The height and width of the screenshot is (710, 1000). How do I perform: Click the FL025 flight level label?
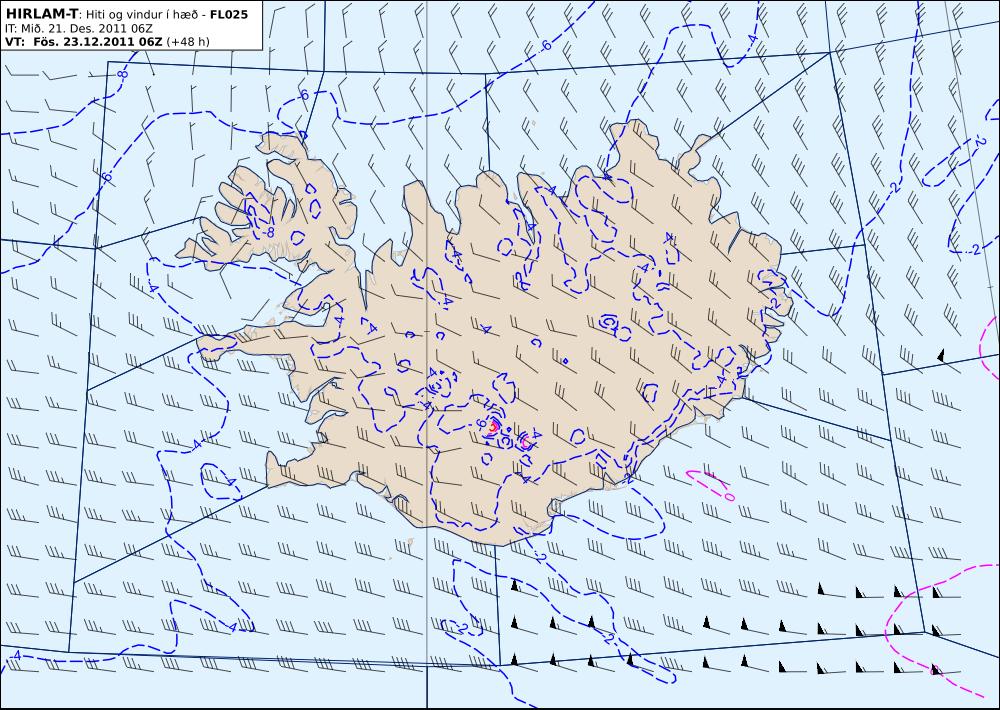point(228,14)
